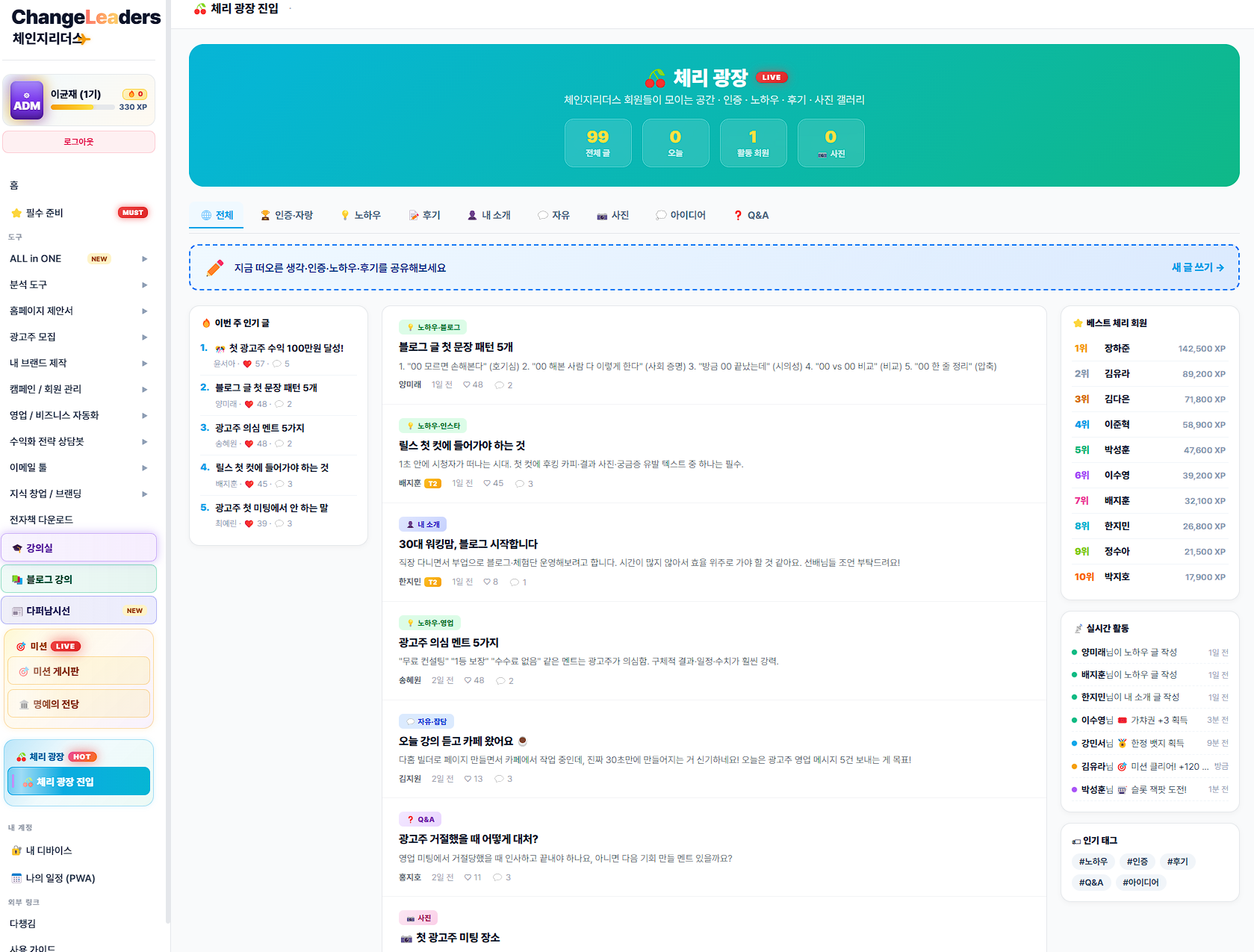Click the #Q&A tag chip
The image size is (1254, 952).
[1090, 883]
